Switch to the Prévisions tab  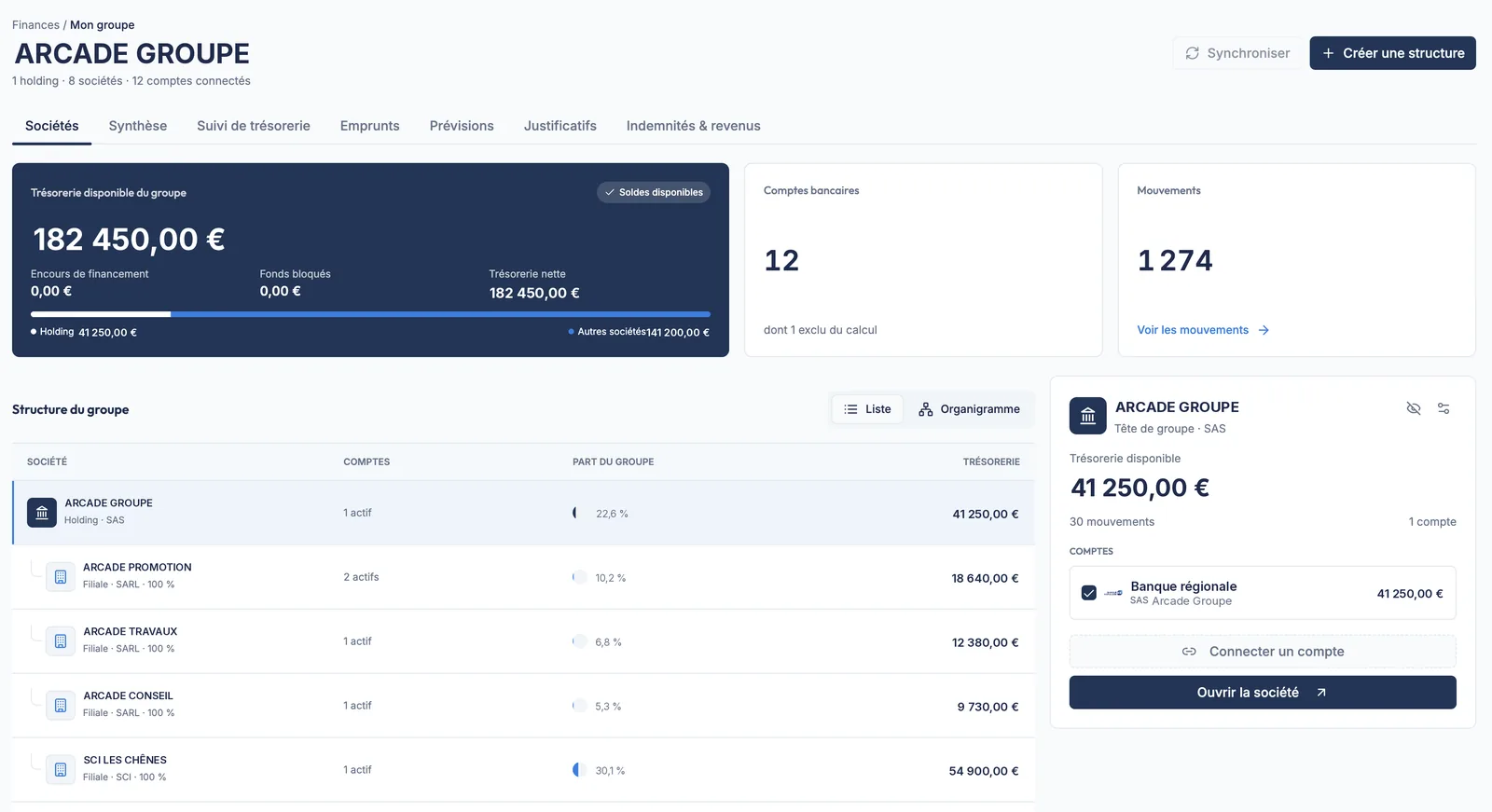click(462, 126)
